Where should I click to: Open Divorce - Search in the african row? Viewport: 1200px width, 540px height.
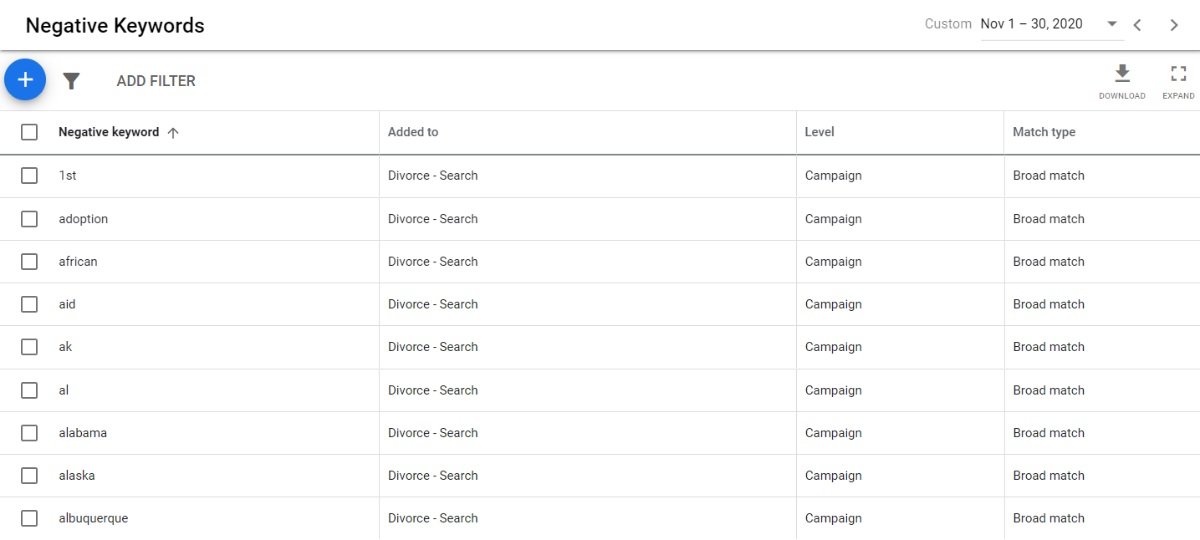tap(433, 262)
